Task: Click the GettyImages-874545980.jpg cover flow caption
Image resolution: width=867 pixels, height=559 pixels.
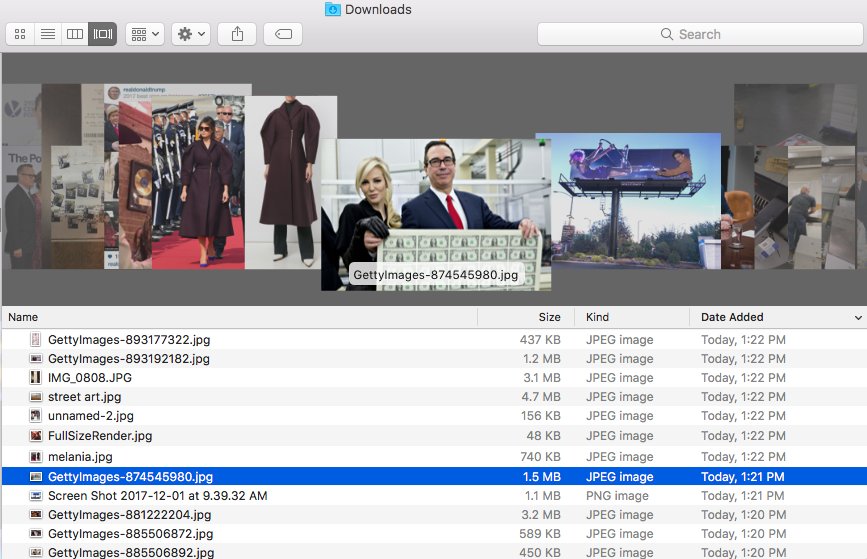Action: click(x=436, y=275)
